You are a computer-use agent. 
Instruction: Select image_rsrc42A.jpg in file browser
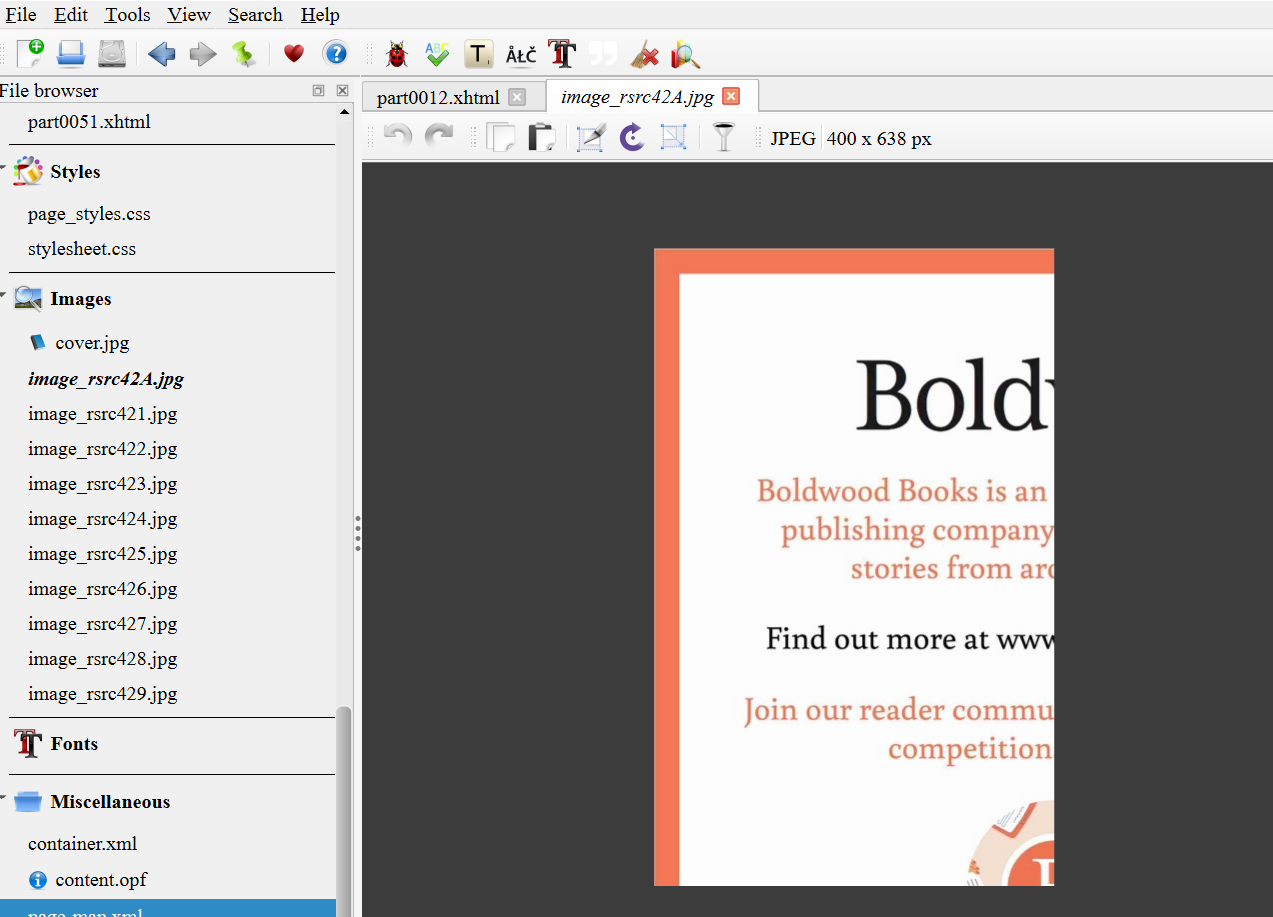pyautogui.click(x=106, y=379)
